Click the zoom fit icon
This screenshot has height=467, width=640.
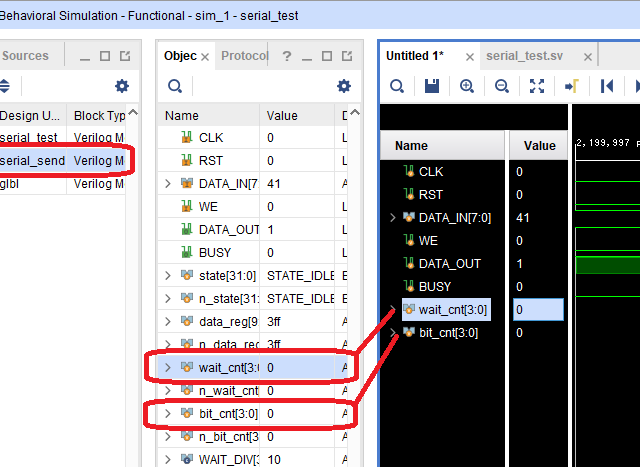coord(537,86)
